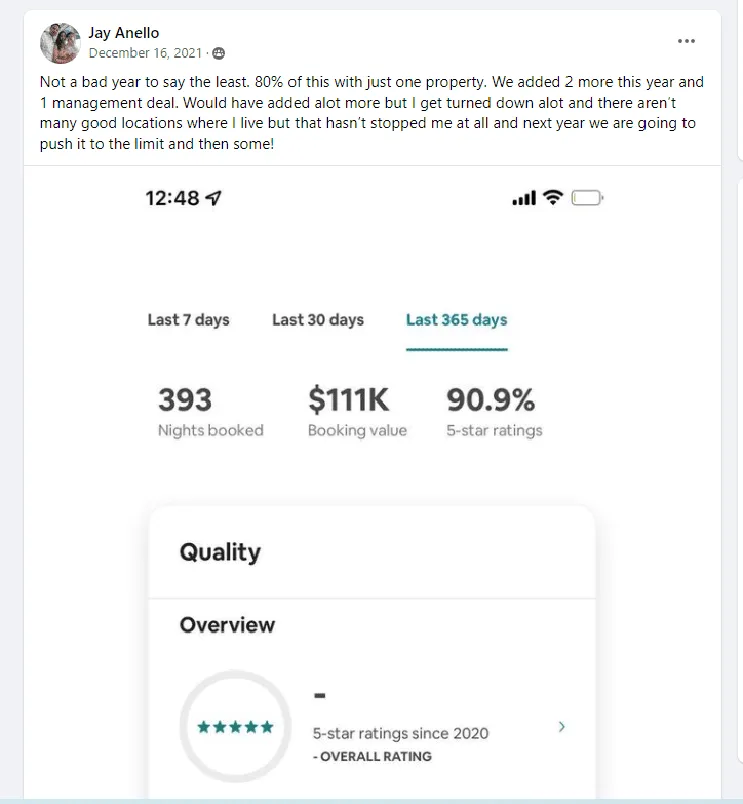This screenshot has height=804, width=743.
Task: Click the 90.9% 5-star ratings stat
Action: point(494,413)
